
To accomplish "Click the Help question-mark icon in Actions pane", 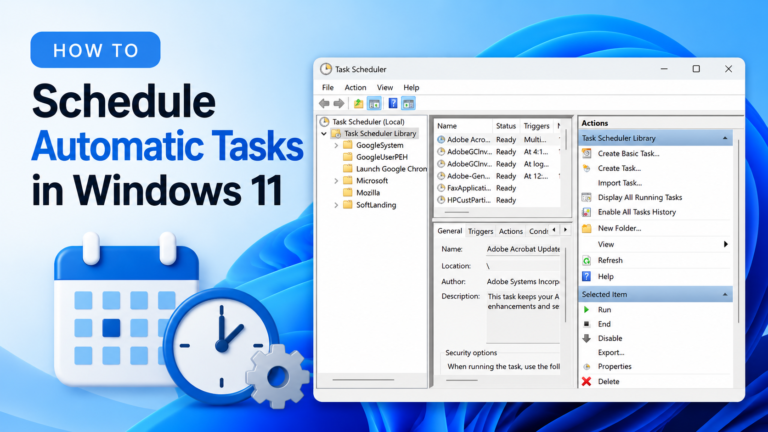I will click(587, 277).
